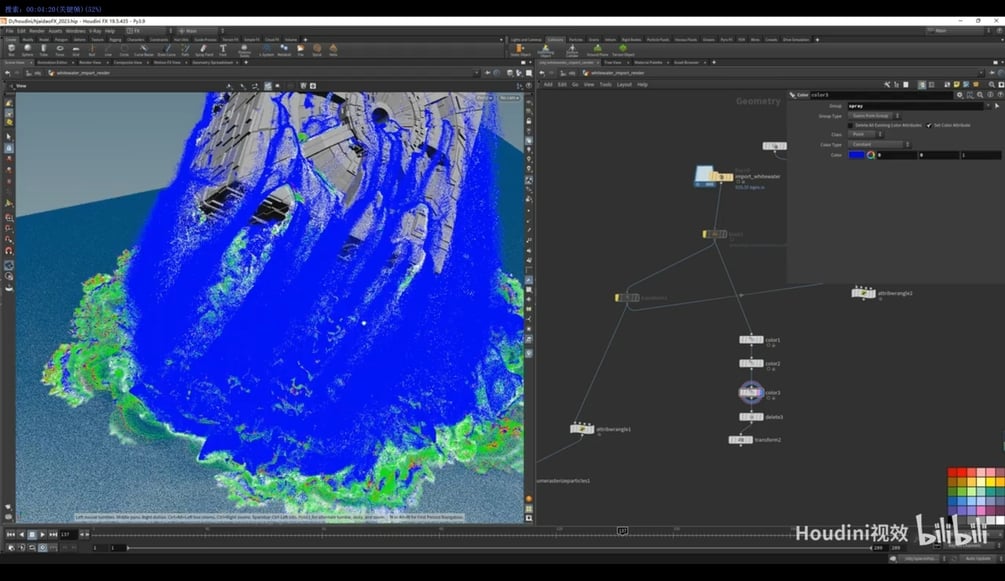
Task: Open the File menu
Action: (10, 31)
